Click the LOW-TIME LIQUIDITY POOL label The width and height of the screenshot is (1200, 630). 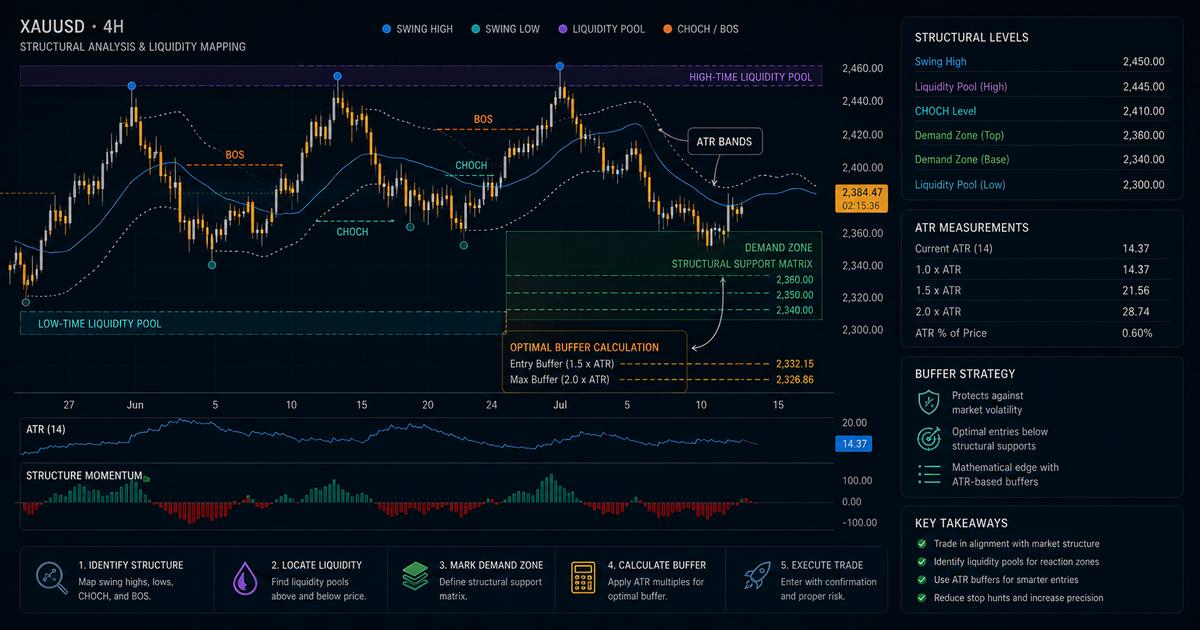point(99,324)
